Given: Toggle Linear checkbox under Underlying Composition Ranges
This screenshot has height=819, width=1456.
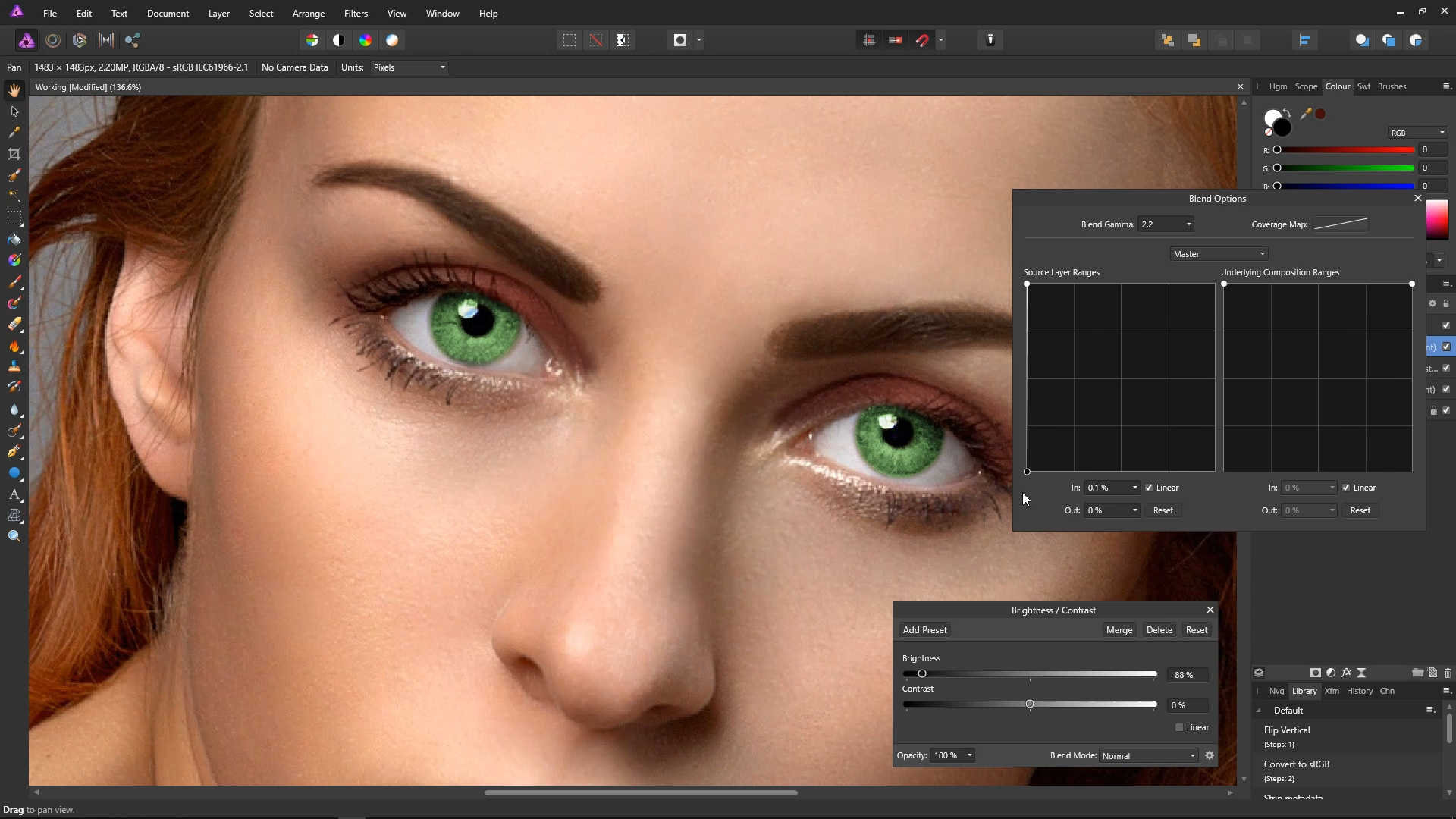Looking at the screenshot, I should coord(1346,488).
